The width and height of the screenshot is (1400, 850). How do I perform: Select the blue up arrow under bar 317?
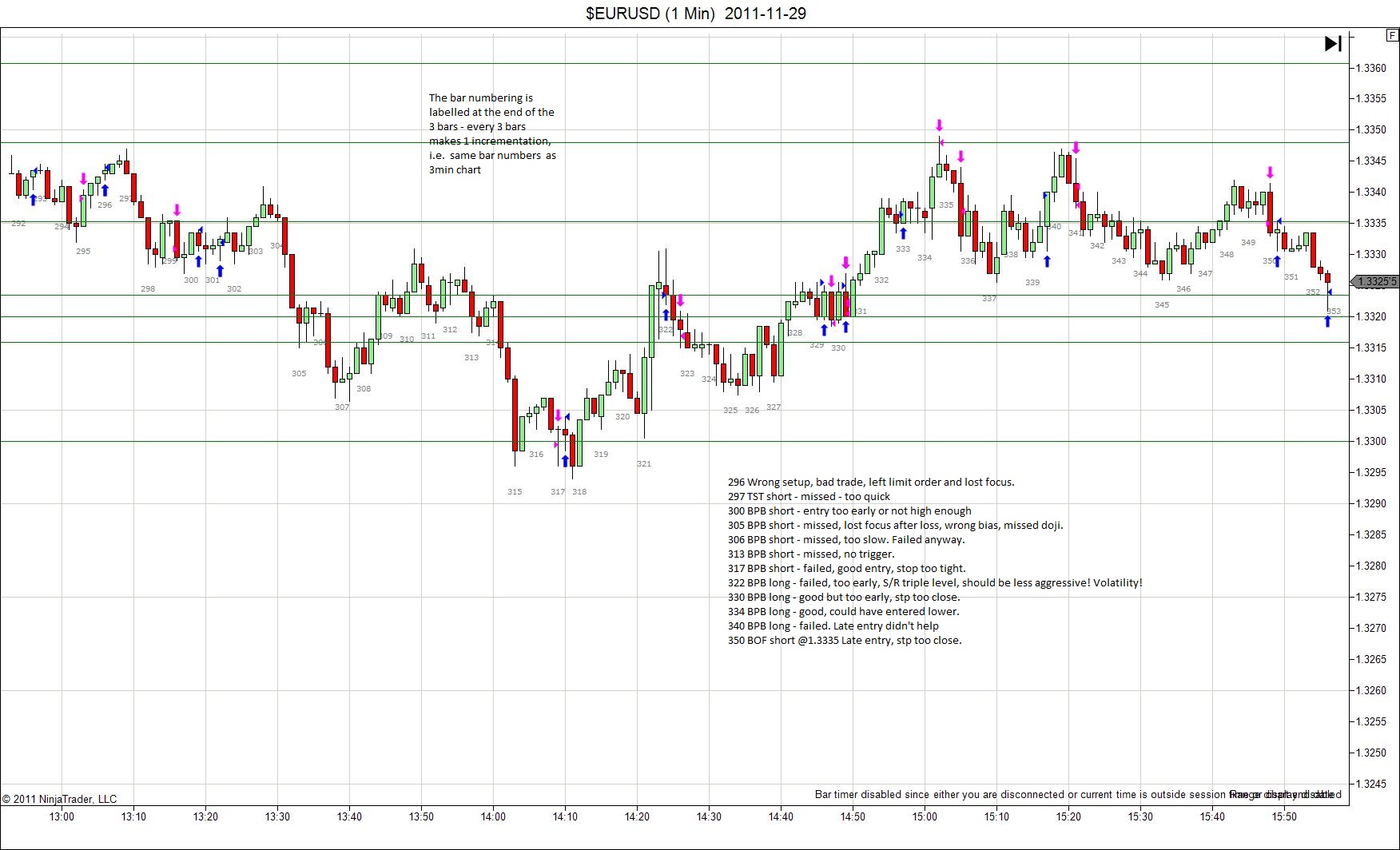(565, 461)
